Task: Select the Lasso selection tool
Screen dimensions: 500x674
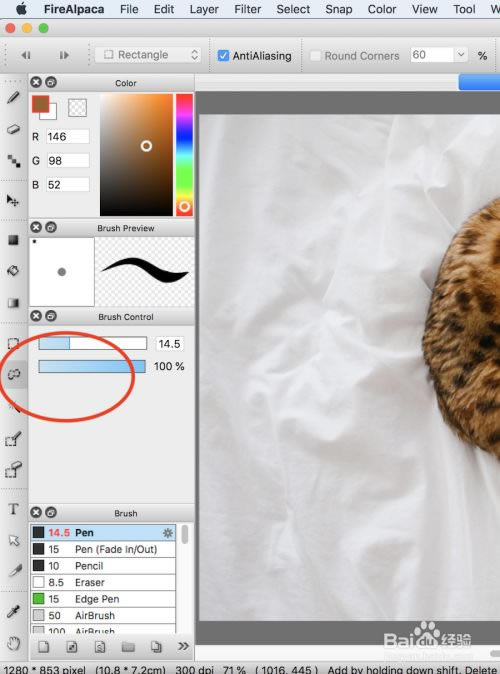Action: coord(13,374)
